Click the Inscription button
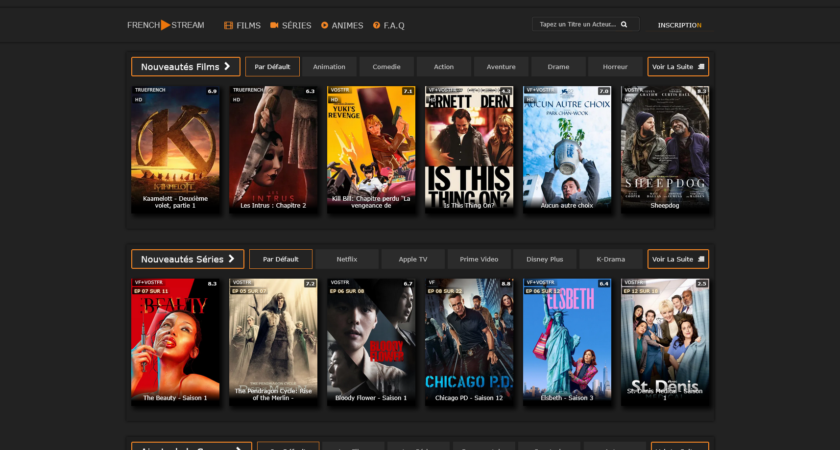This screenshot has width=840, height=450. (x=679, y=25)
